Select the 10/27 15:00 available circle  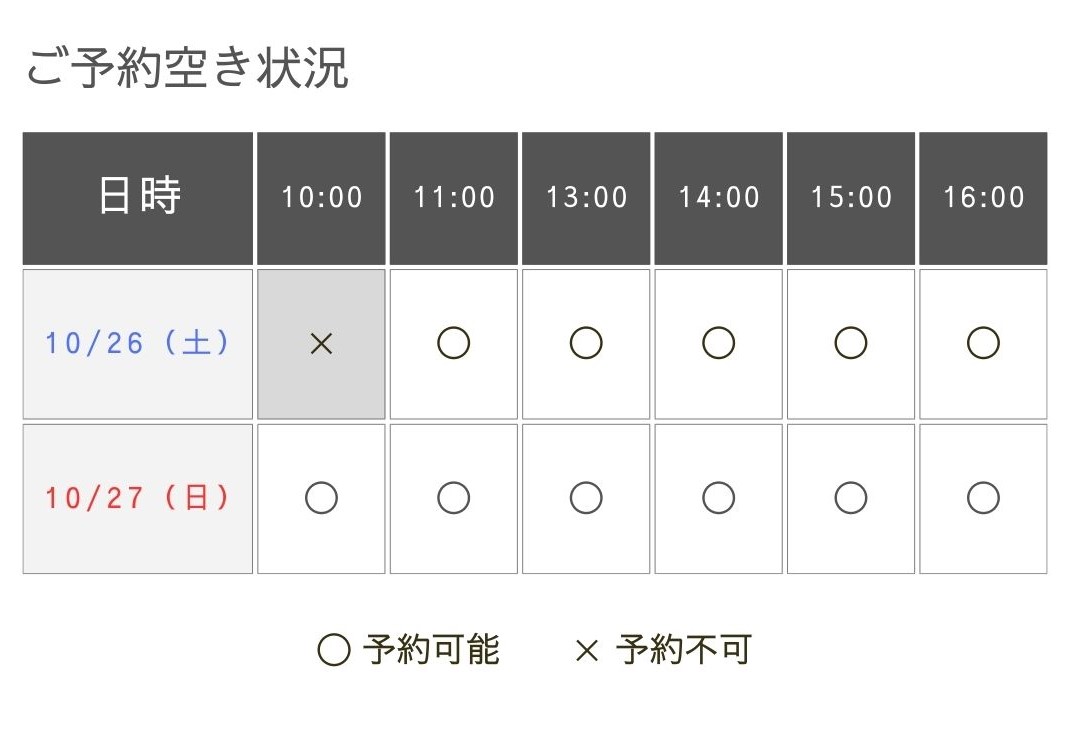click(x=850, y=498)
